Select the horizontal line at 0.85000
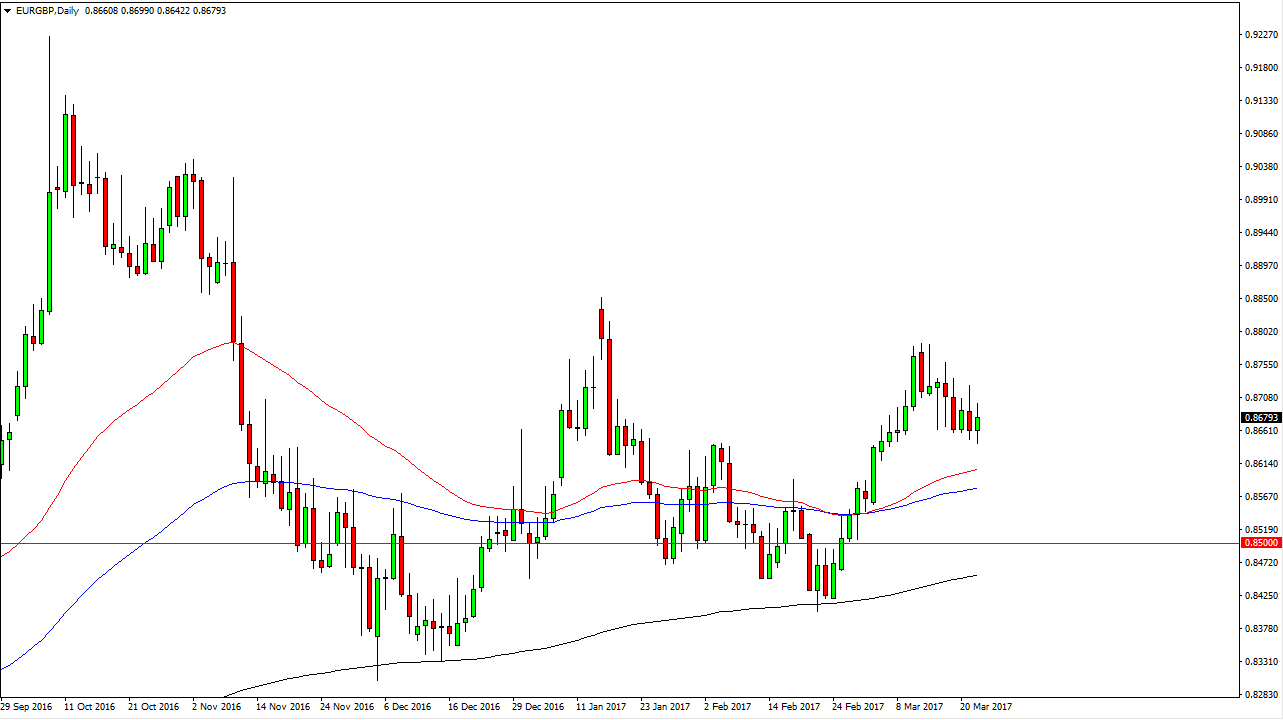 pos(600,543)
